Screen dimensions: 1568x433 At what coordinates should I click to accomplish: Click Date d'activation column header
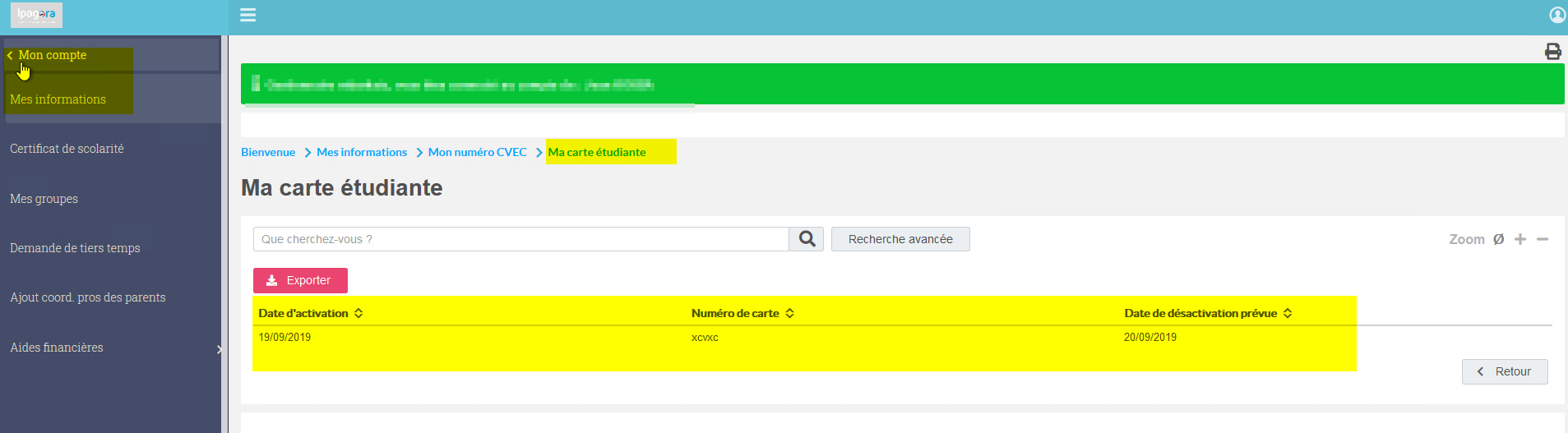pyautogui.click(x=303, y=313)
